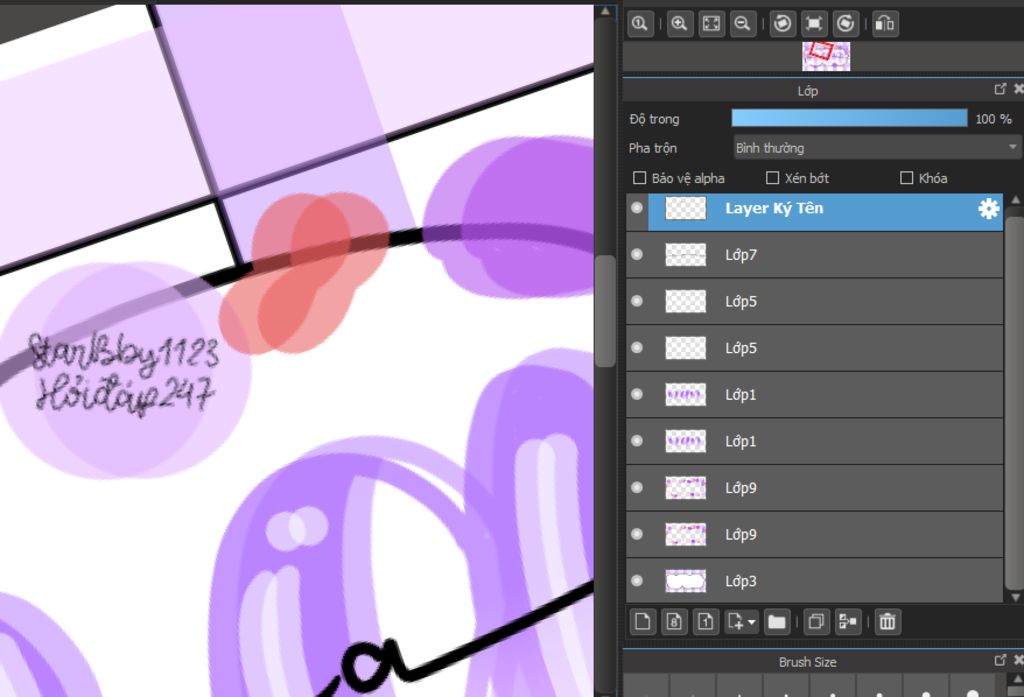Click the Brush Size panel title

pos(807,662)
